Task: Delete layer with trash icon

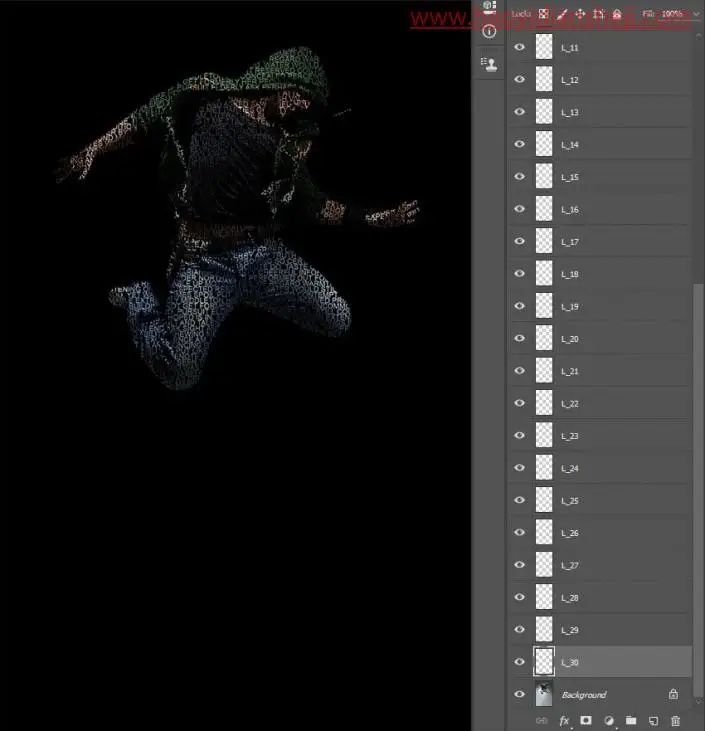Action: point(675,721)
